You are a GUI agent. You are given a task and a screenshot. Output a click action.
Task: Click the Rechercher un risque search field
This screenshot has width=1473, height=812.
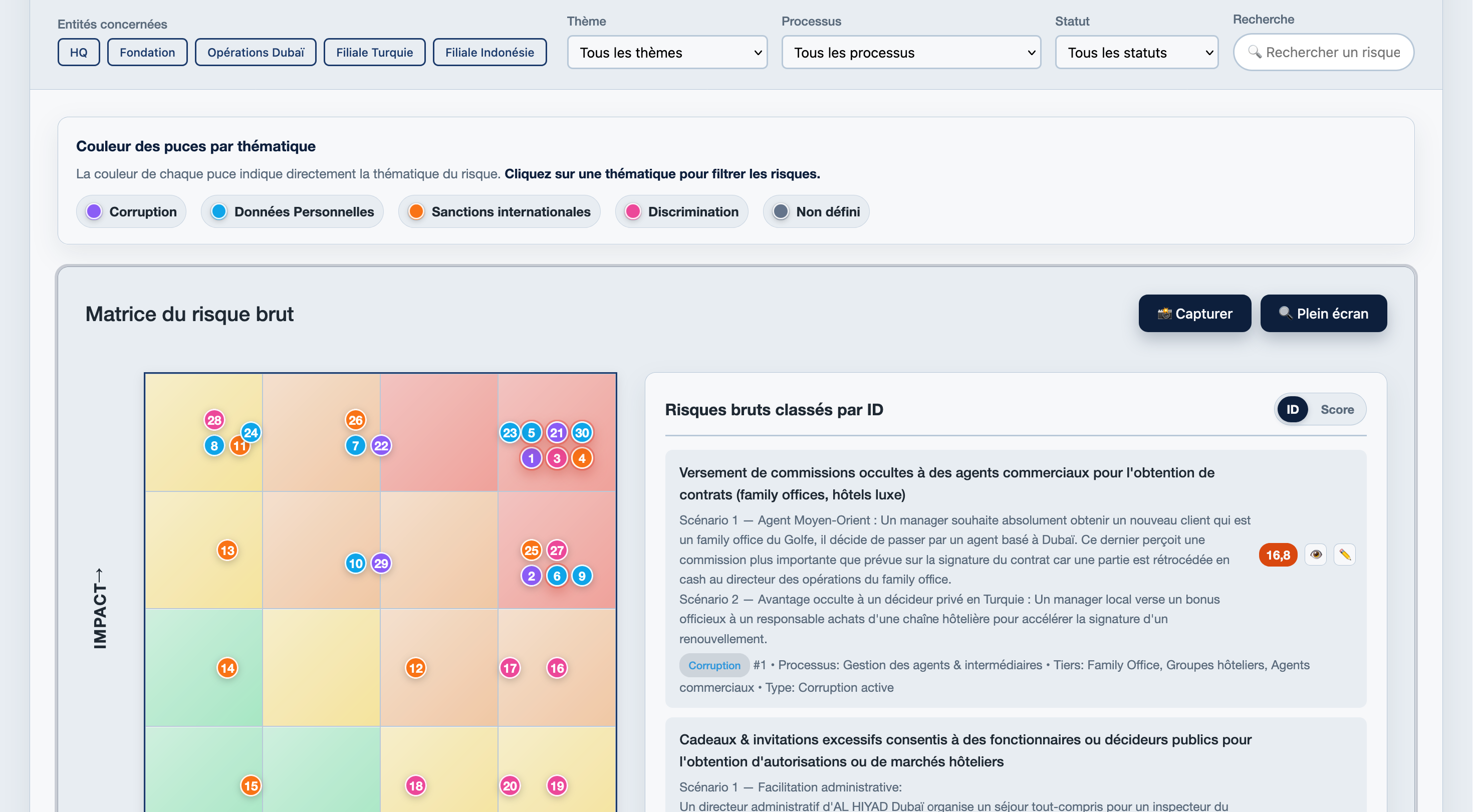[1324, 53]
